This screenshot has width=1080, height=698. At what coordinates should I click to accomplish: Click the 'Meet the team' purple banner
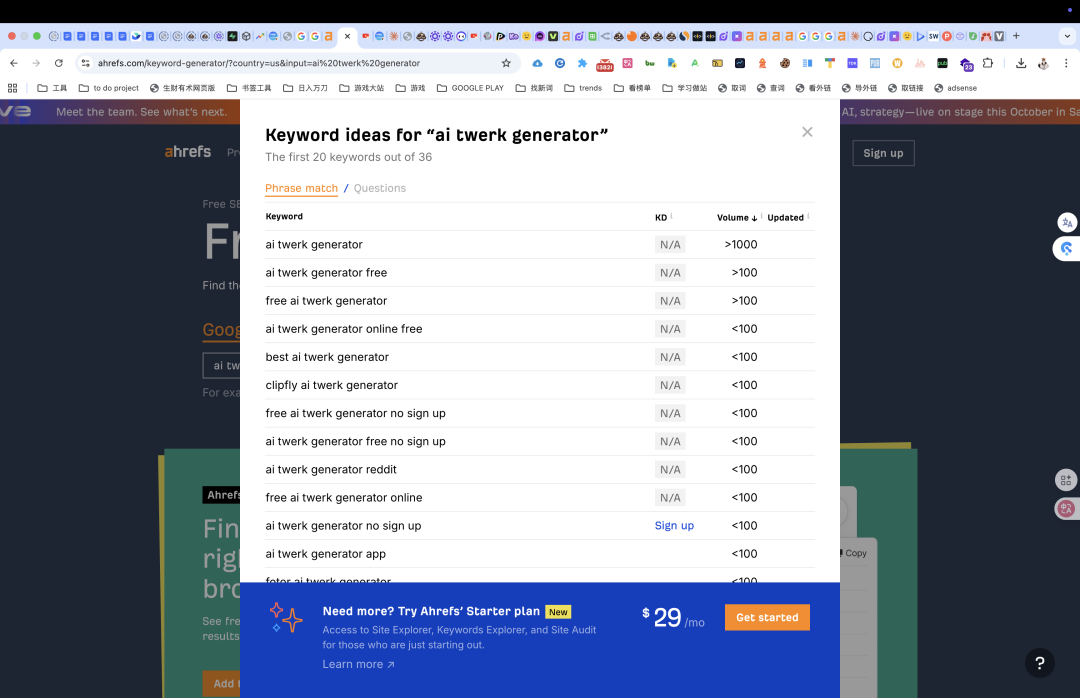tap(141, 112)
